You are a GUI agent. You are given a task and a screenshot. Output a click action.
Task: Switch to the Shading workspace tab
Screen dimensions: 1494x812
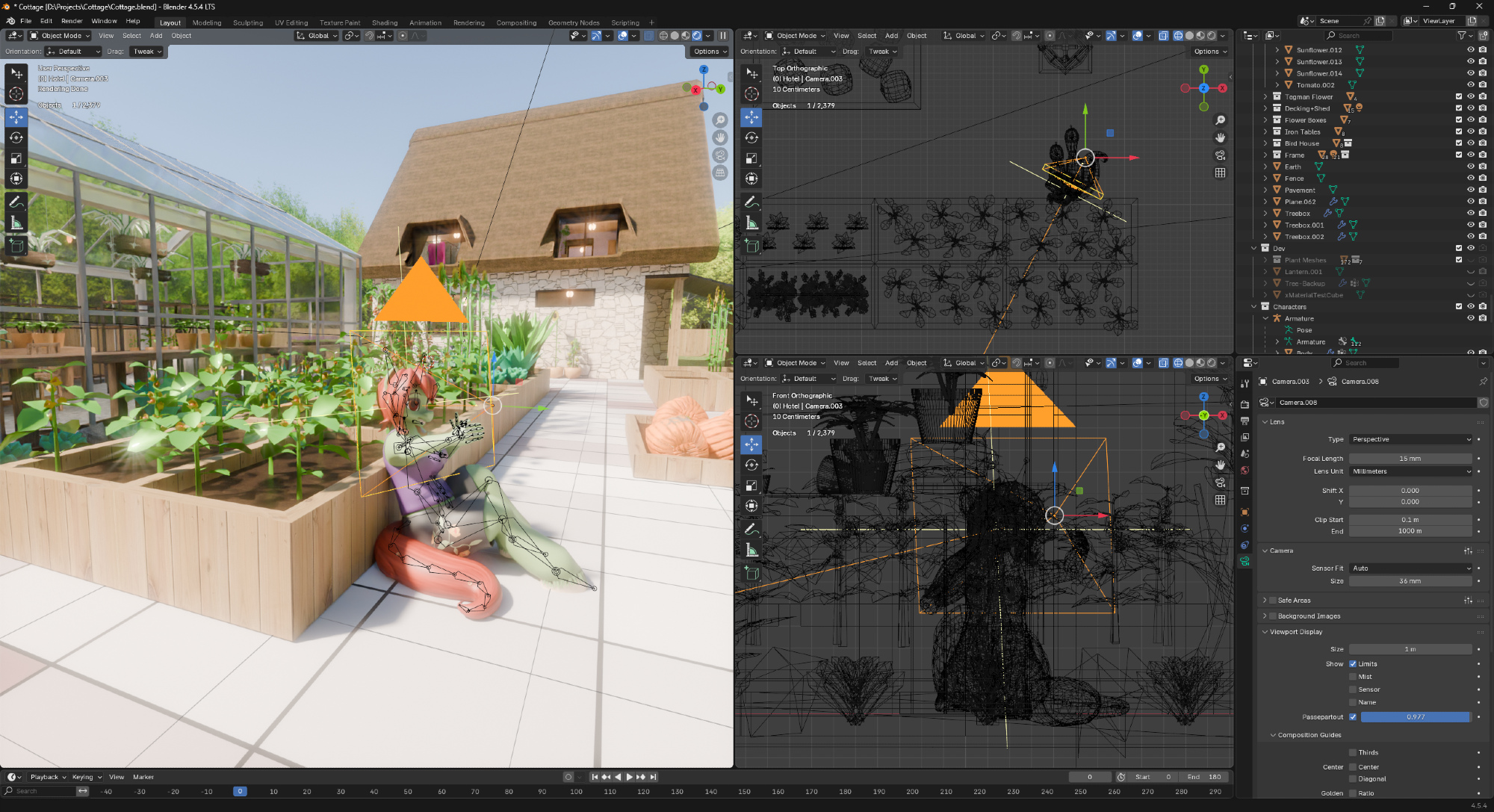point(385,22)
